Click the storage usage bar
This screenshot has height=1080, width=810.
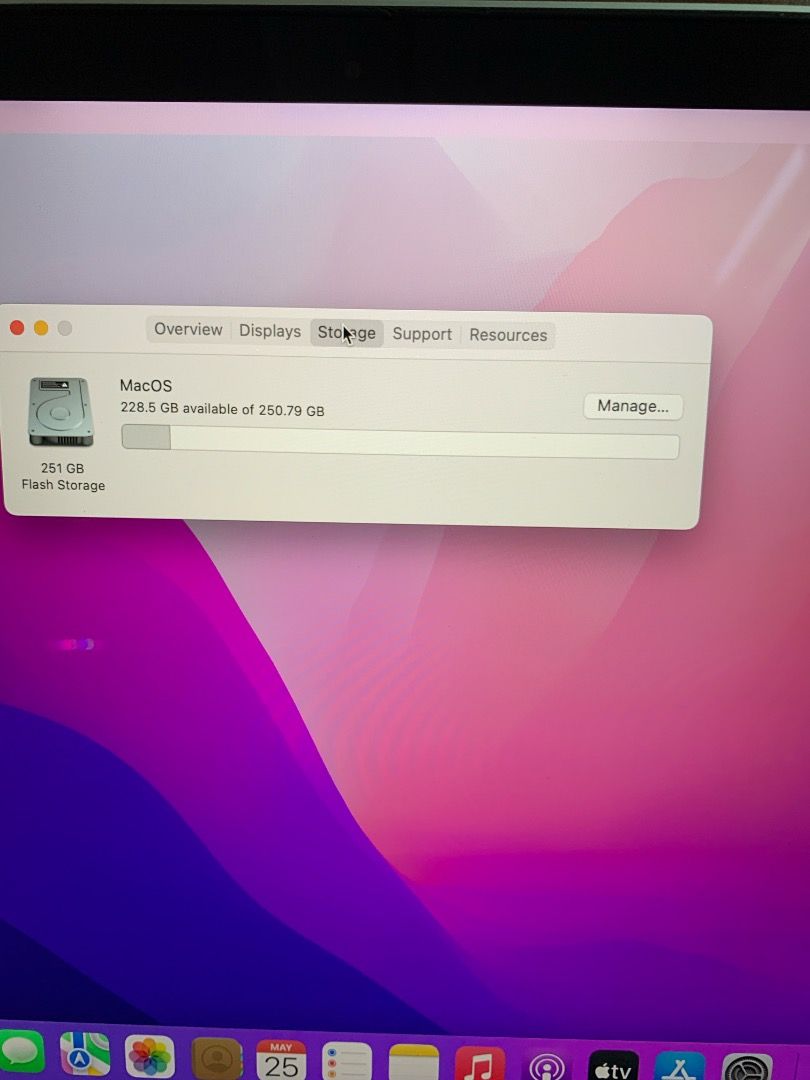(400, 442)
